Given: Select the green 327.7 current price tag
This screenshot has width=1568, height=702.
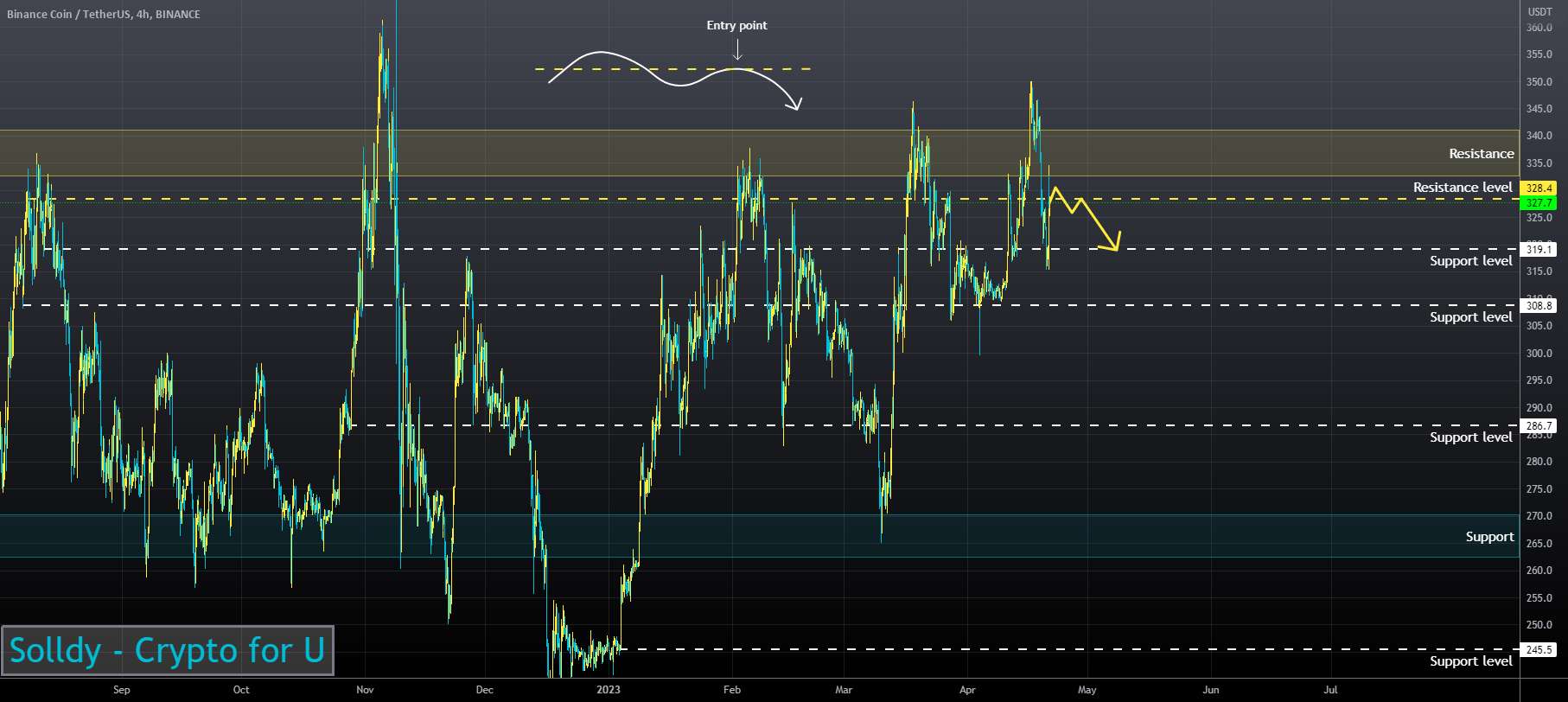Looking at the screenshot, I should 1539,203.
